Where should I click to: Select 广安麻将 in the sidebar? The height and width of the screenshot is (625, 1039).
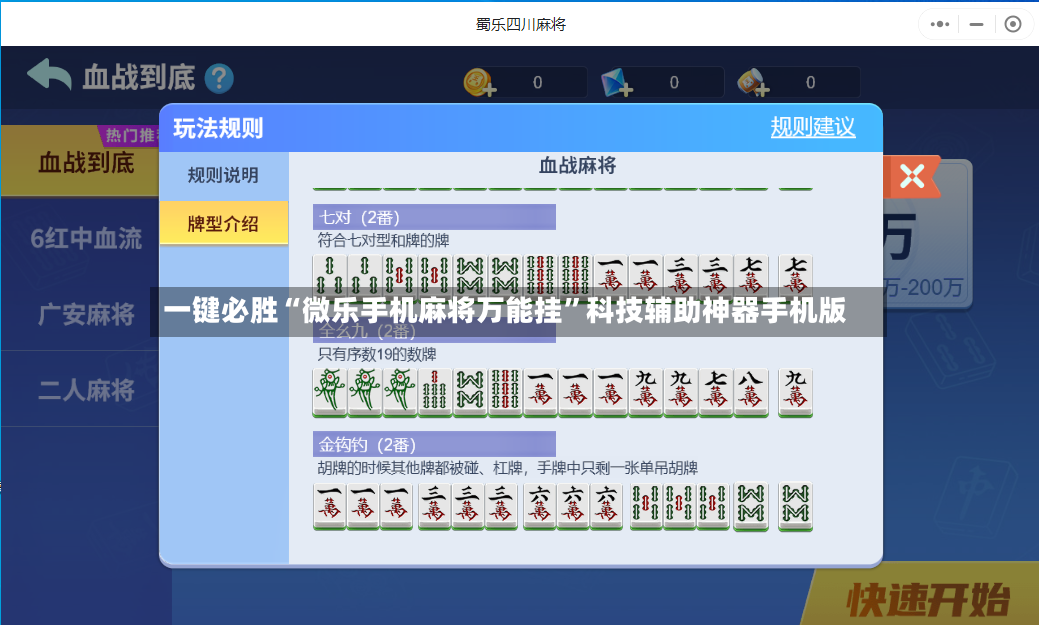pyautogui.click(x=86, y=314)
